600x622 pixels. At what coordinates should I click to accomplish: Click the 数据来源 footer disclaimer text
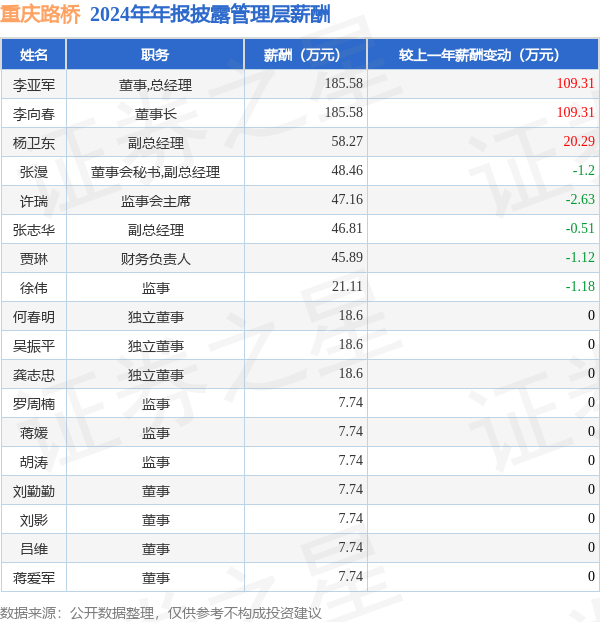161,613
